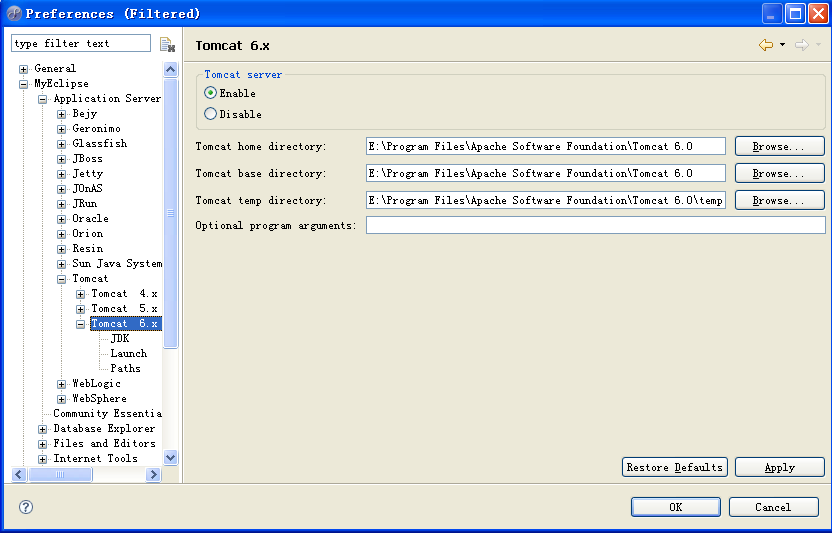
Task: Click the Tomcat base directory field
Action: point(545,173)
